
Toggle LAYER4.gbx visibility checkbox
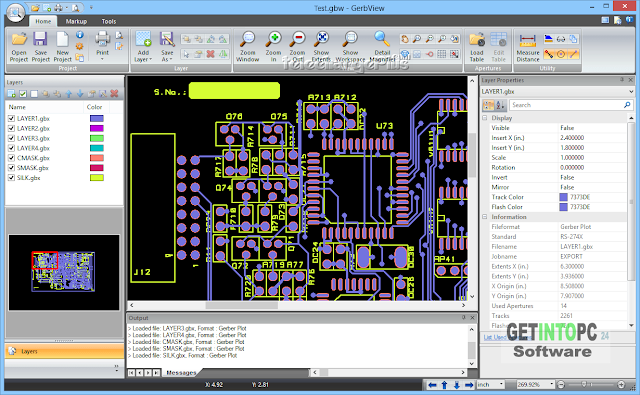click(x=11, y=148)
